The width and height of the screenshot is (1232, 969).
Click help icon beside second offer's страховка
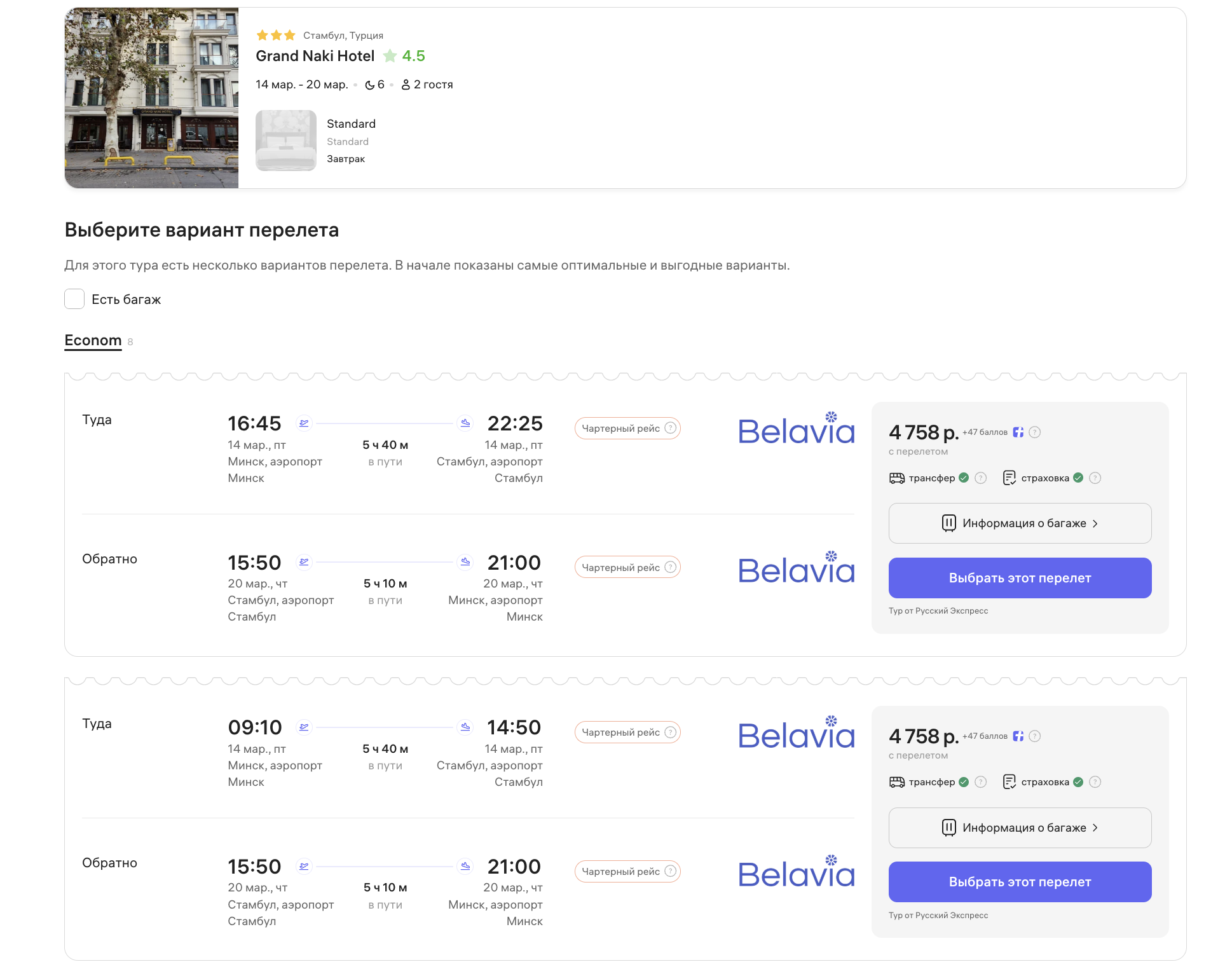[1095, 782]
